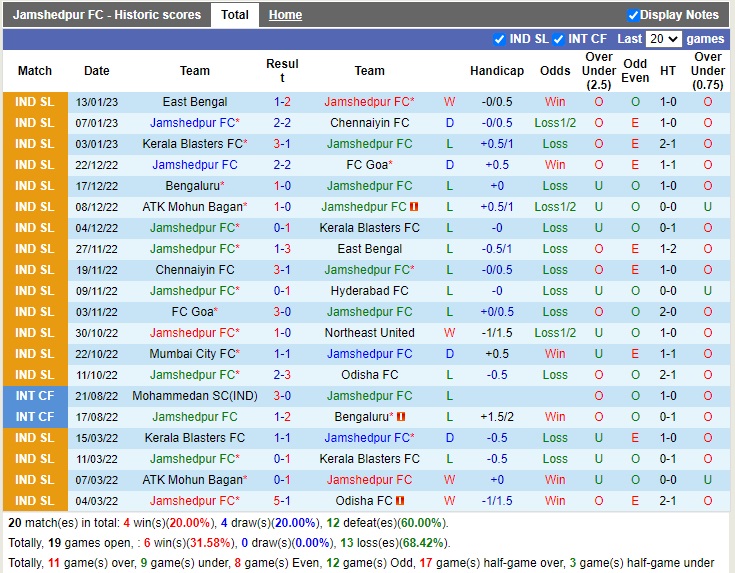
Task: Click the Handicap column header
Action: [497, 71]
